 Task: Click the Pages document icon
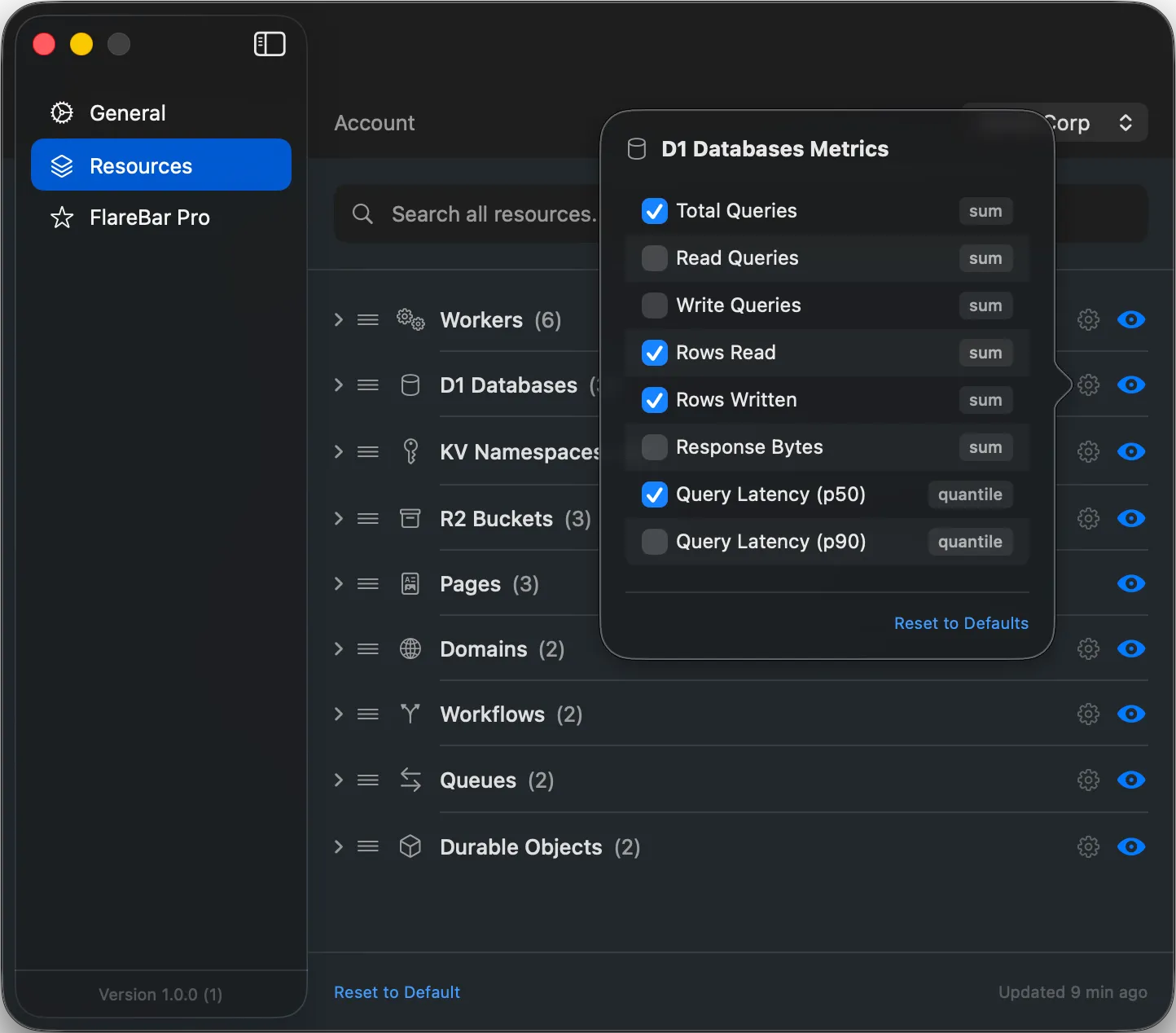tap(410, 583)
